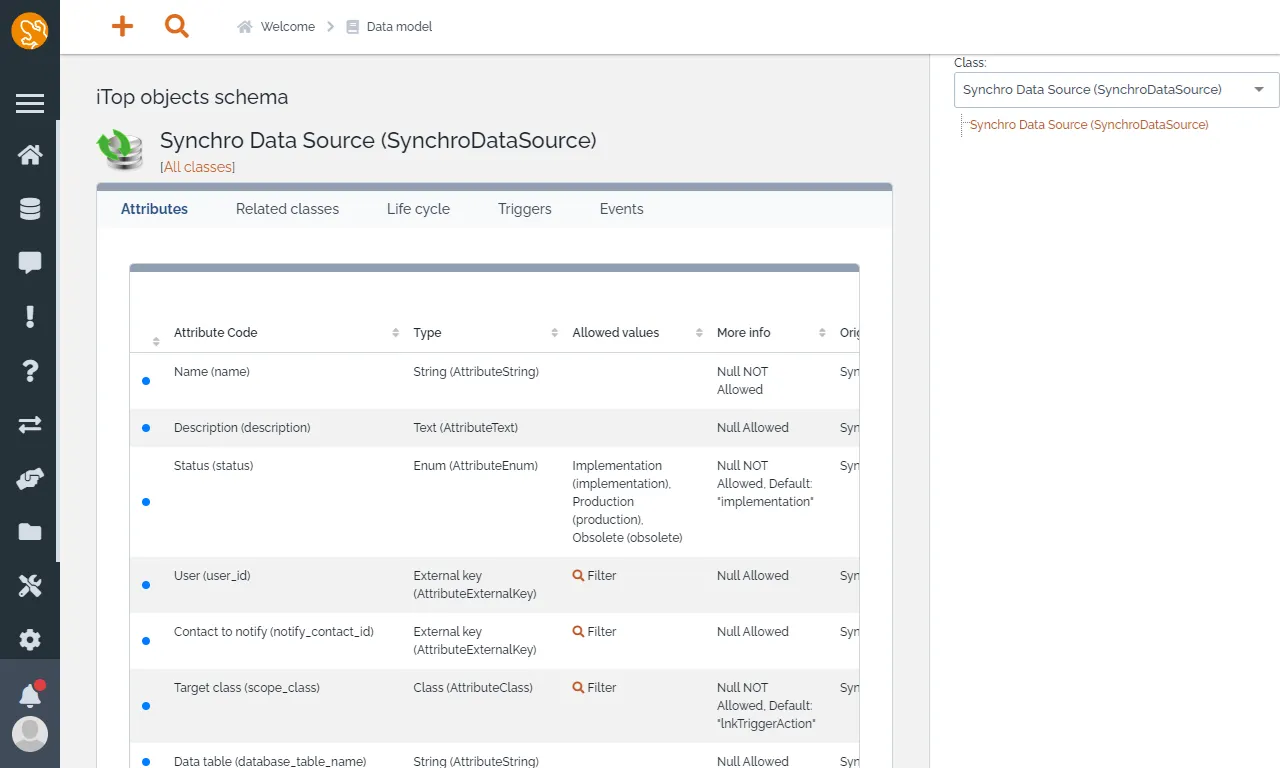
Task: Click the All classes link
Action: (198, 167)
